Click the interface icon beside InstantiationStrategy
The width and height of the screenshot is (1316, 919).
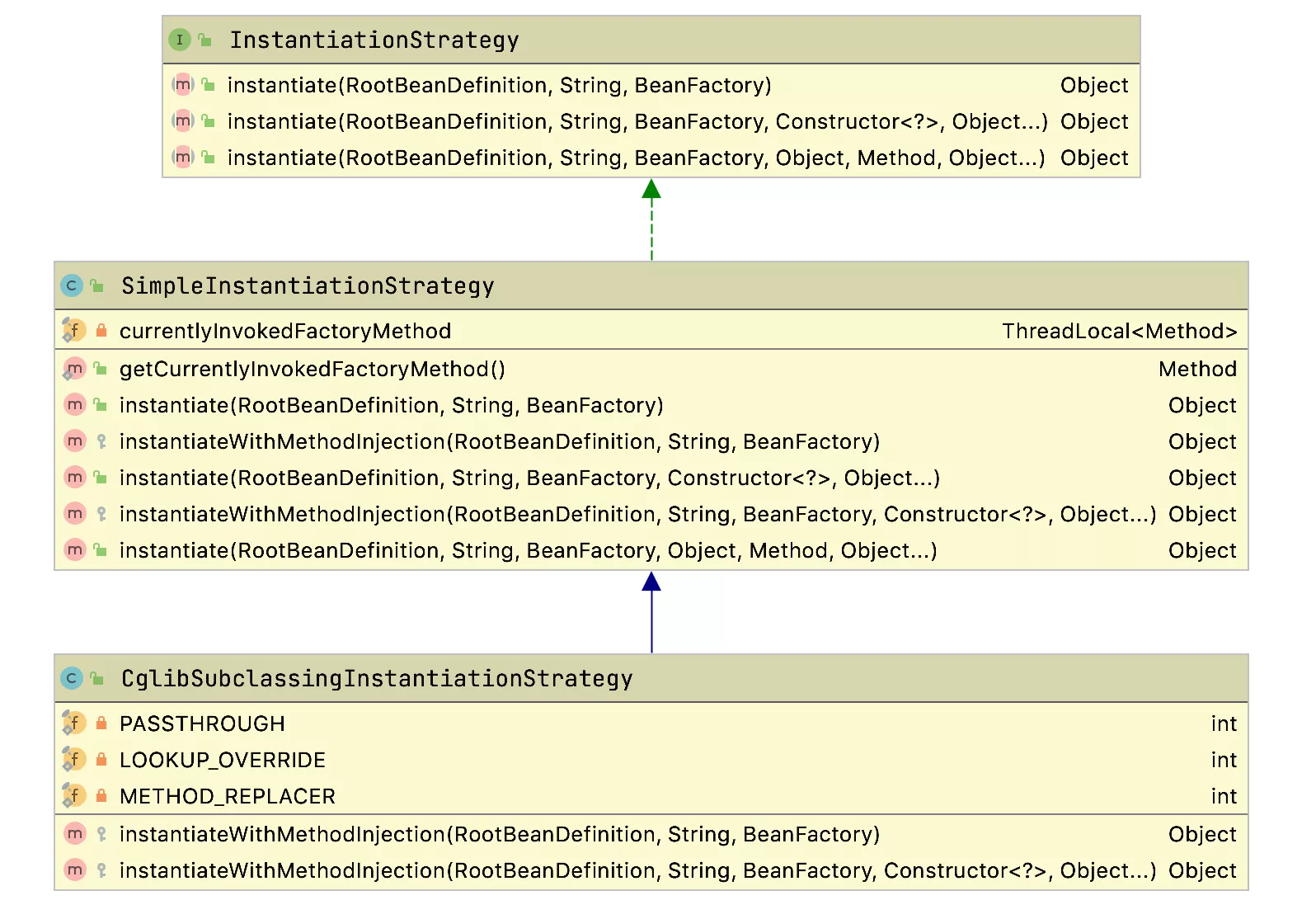179,40
